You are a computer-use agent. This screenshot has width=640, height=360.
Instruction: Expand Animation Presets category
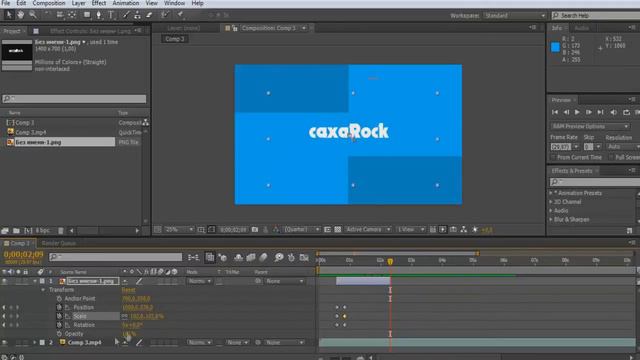(x=551, y=193)
